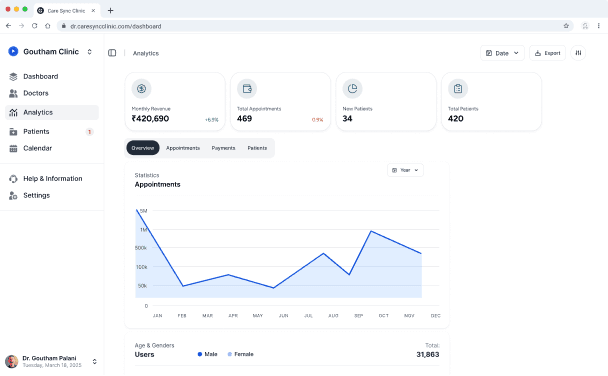
Task: Click the Female legend color dot
Action: 230,354
